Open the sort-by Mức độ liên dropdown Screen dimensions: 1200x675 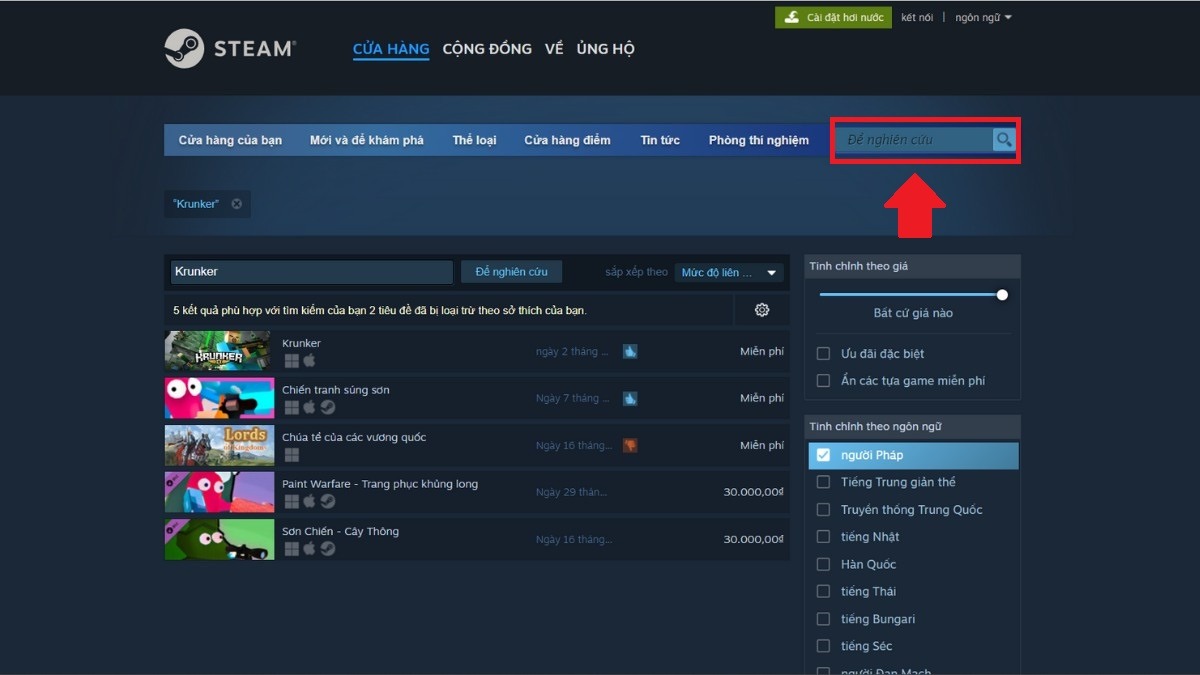(729, 272)
